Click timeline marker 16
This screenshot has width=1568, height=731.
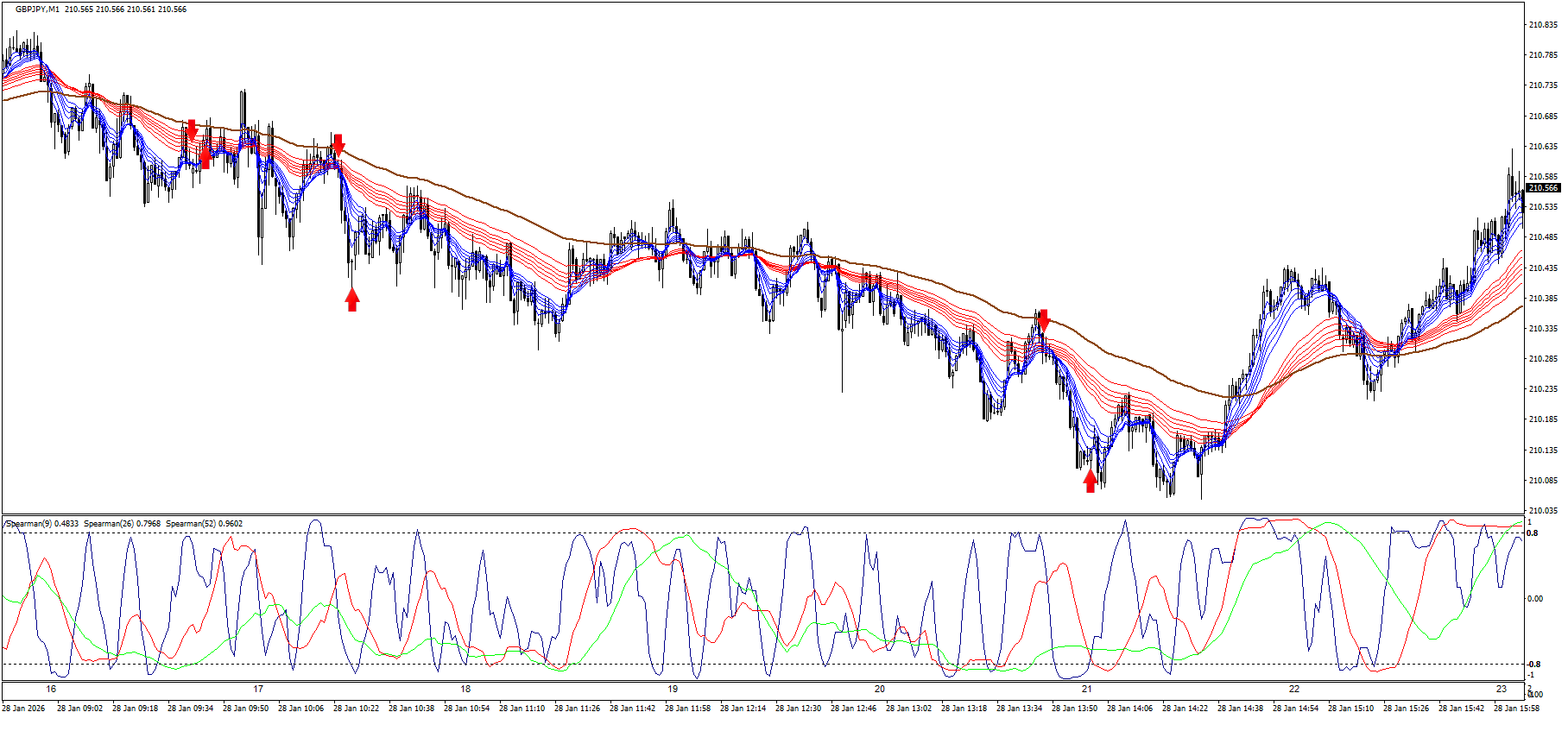pos(51,689)
